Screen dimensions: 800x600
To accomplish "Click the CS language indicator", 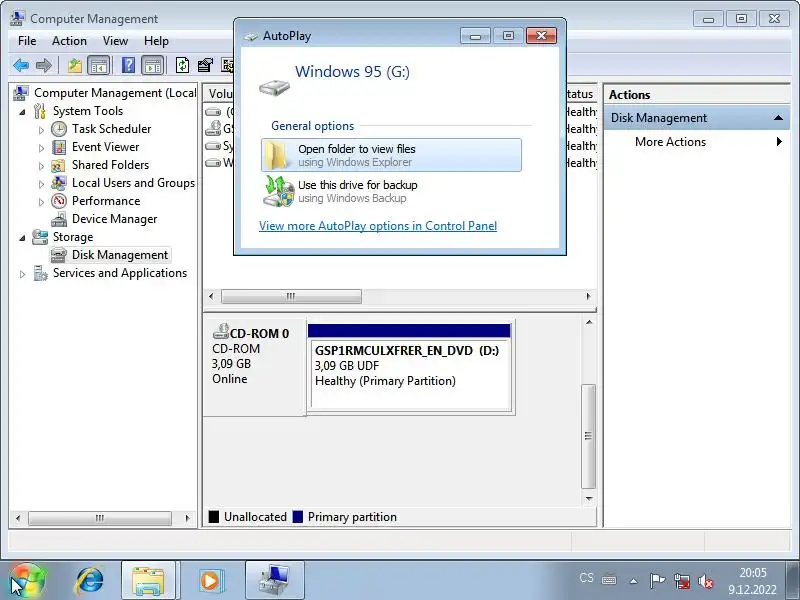I will [x=586, y=578].
